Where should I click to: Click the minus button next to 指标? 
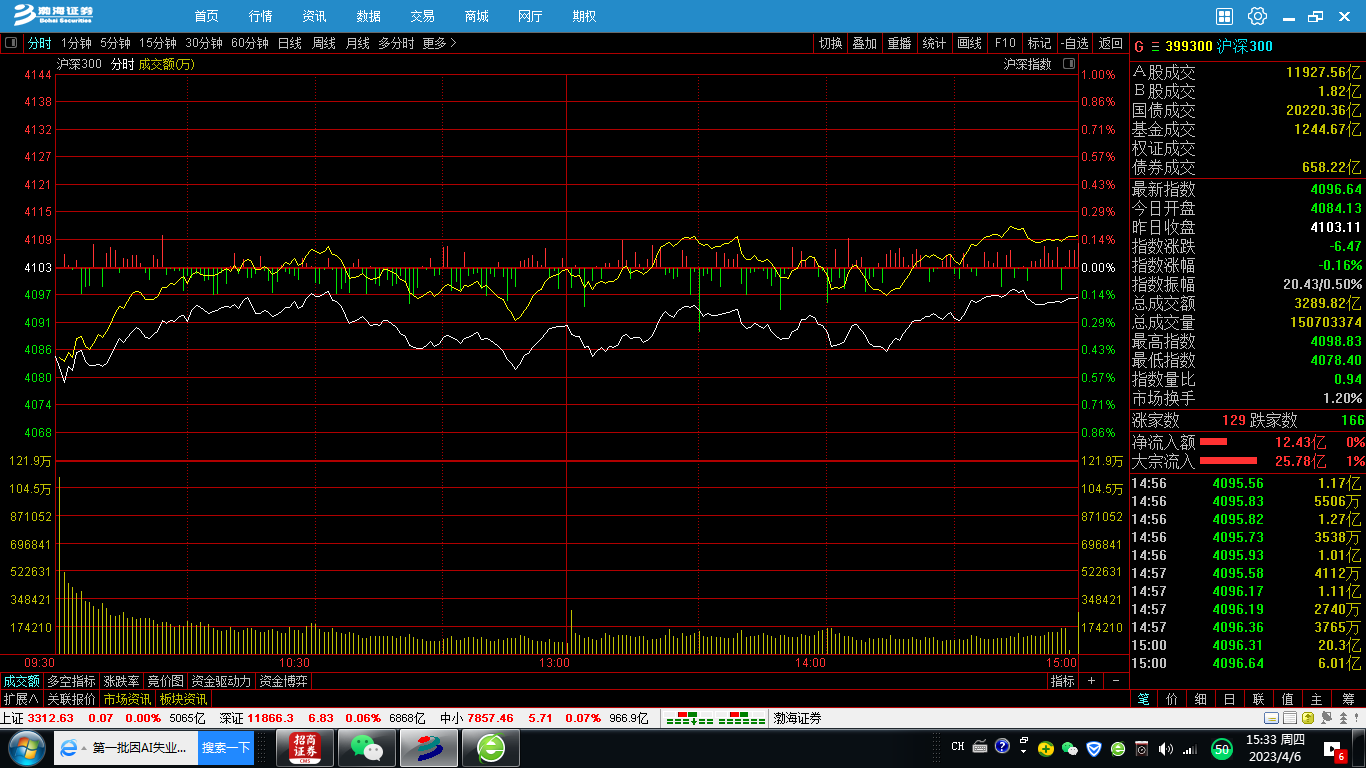click(1115, 681)
